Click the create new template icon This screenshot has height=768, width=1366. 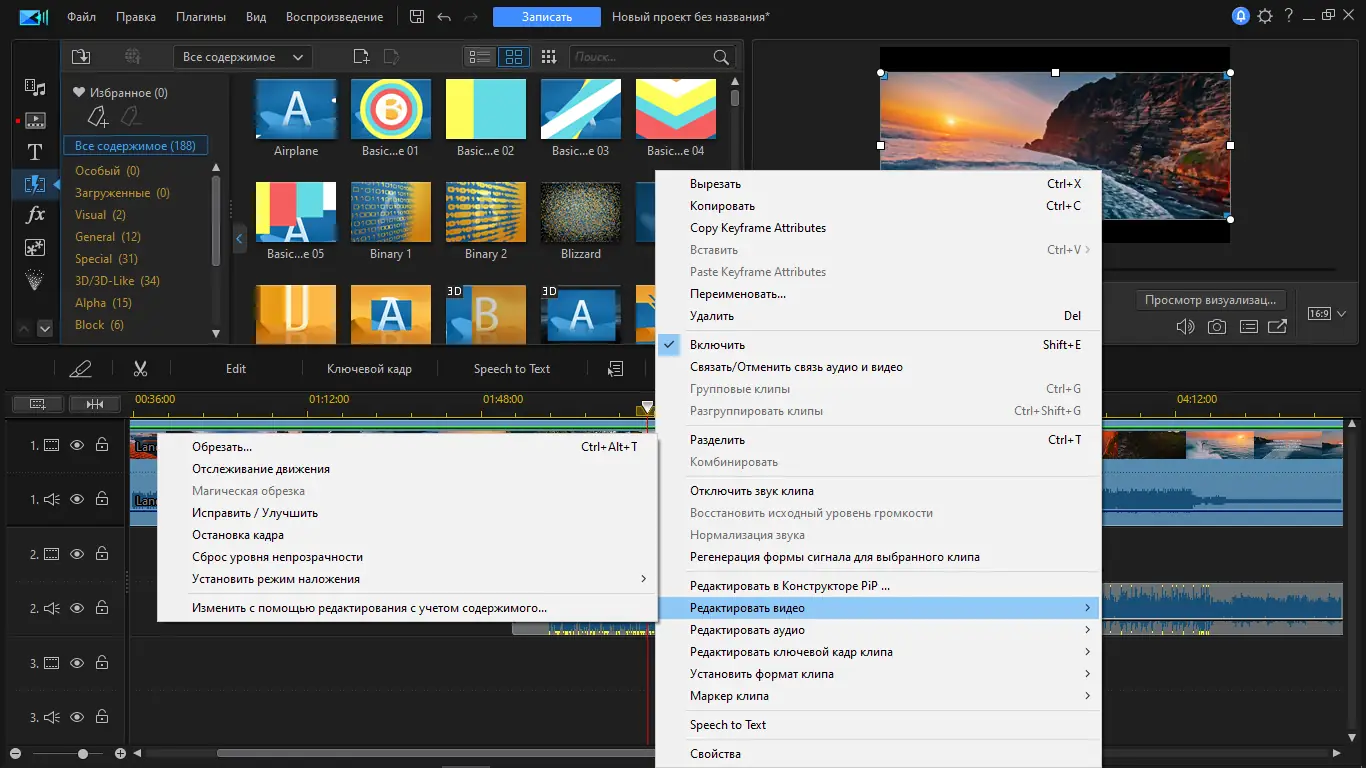click(362, 57)
